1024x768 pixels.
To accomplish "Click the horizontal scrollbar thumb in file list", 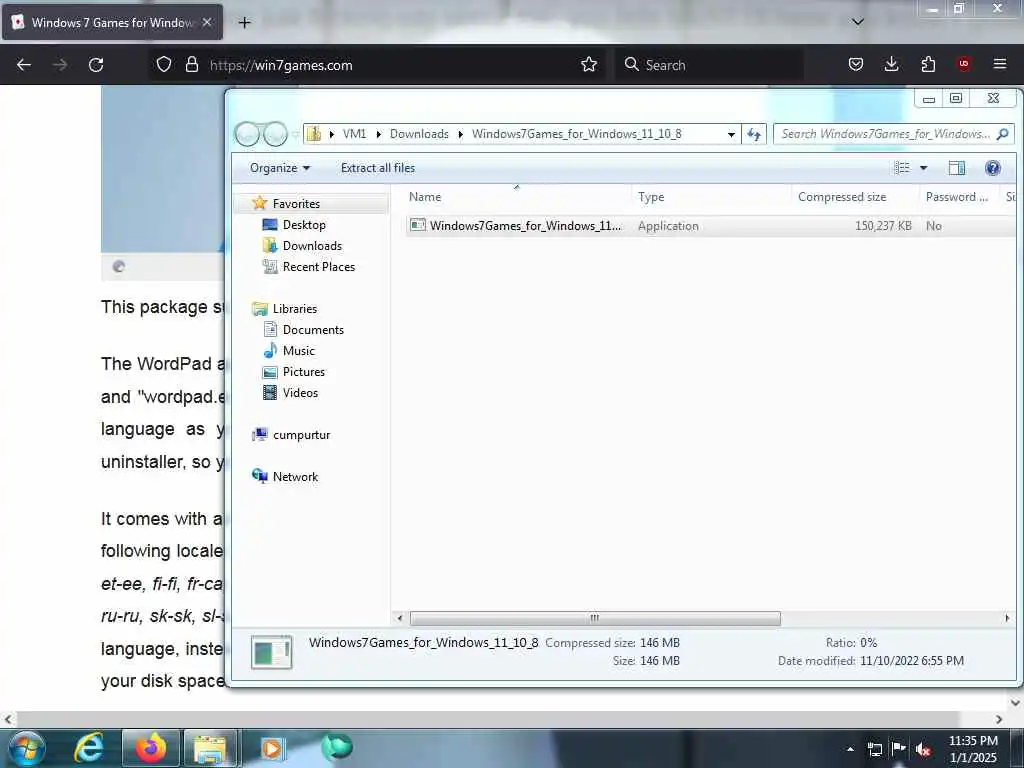I will (x=595, y=618).
